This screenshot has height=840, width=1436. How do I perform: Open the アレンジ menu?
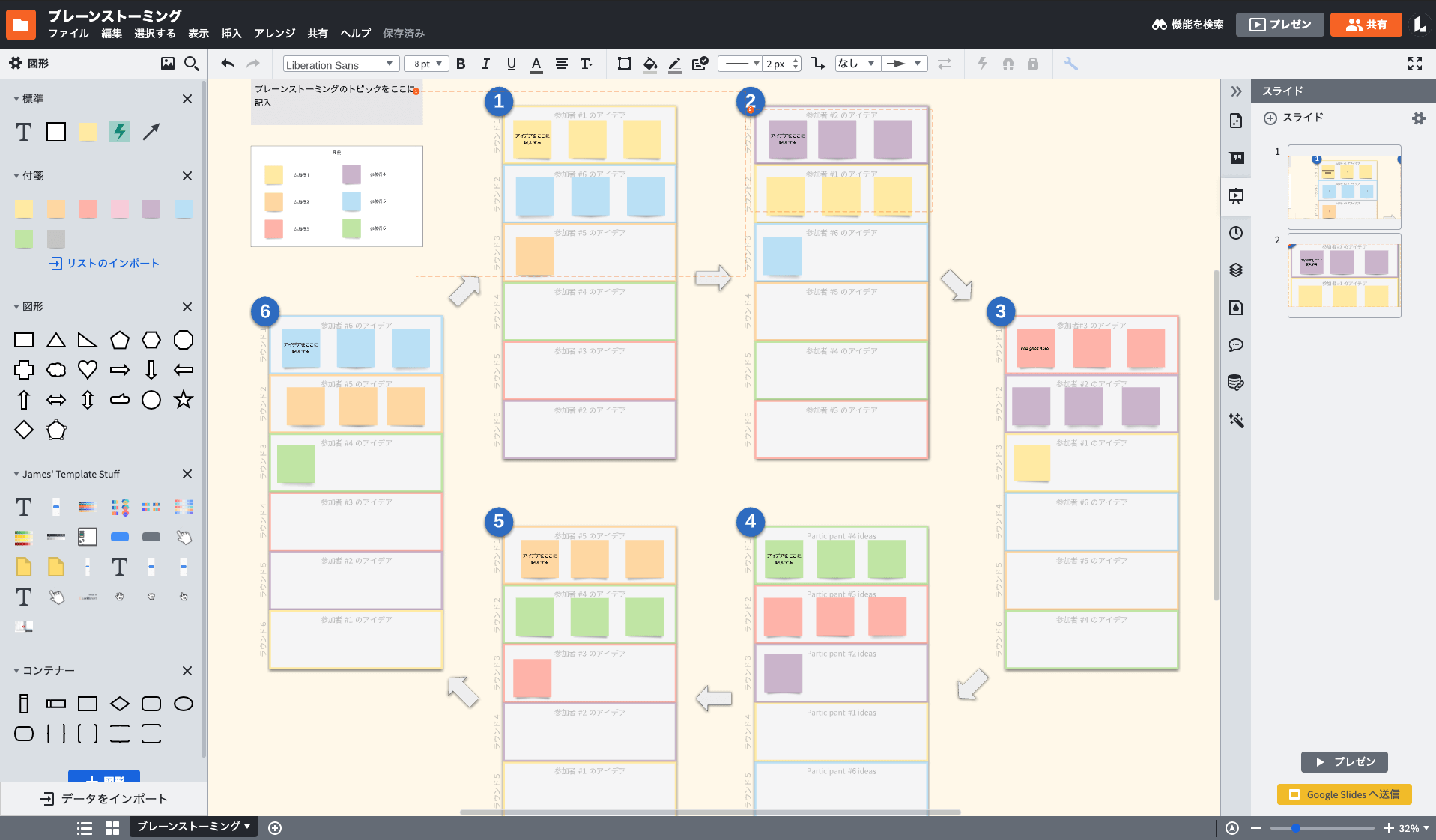coord(274,34)
